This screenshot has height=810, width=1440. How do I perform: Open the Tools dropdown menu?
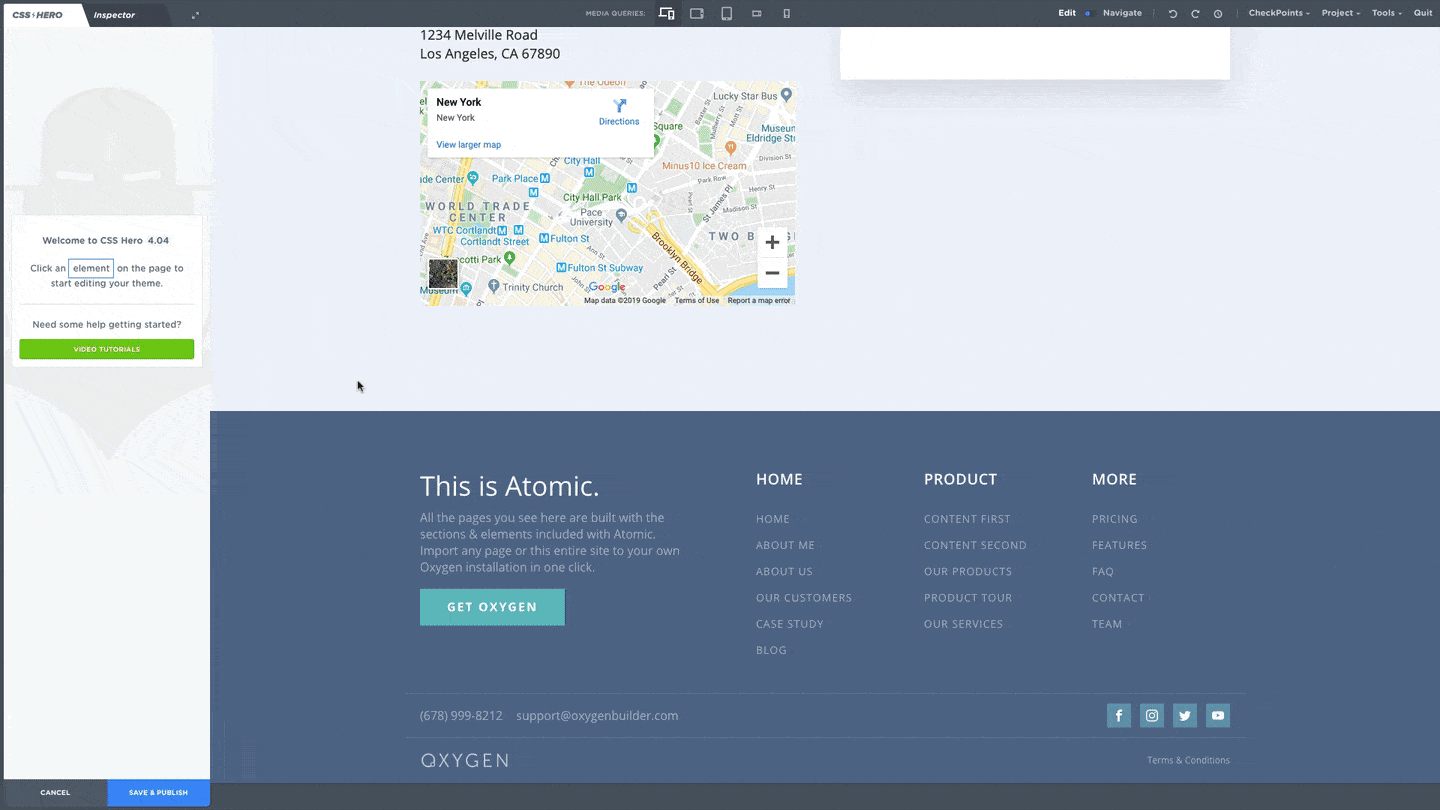[x=1386, y=14]
